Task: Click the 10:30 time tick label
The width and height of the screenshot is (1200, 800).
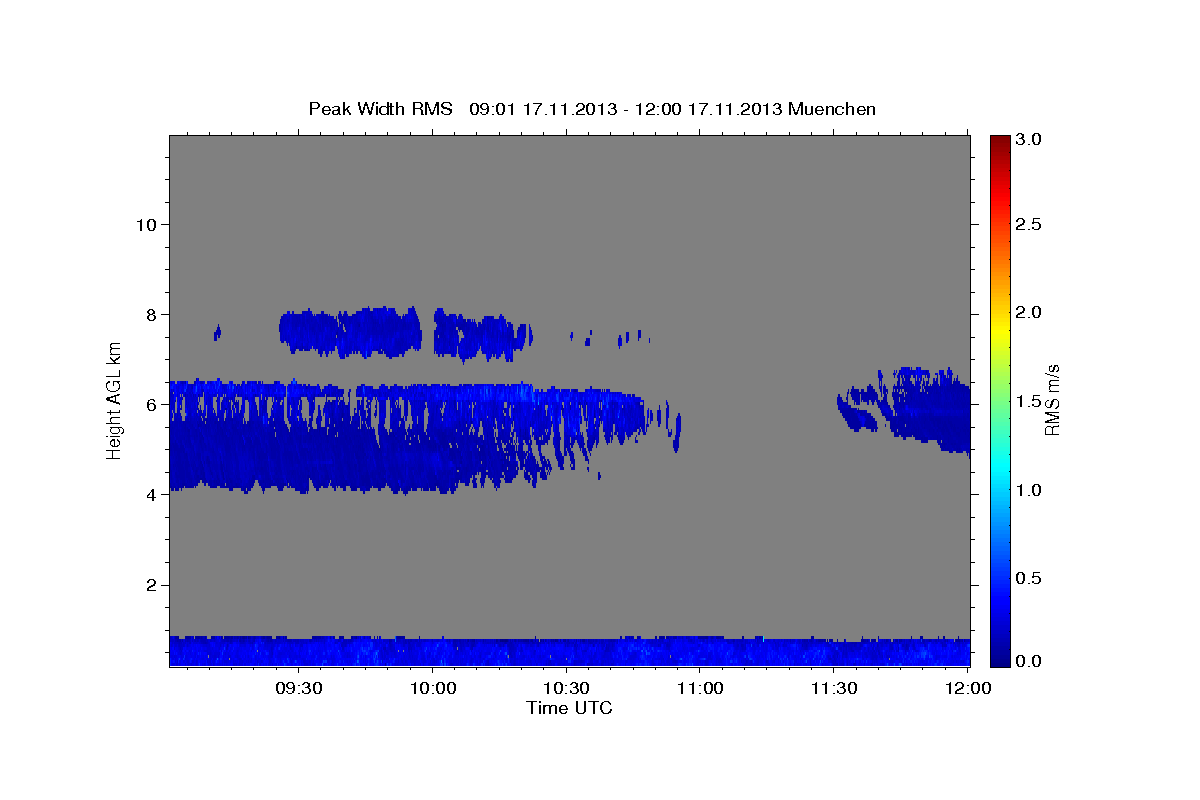Action: (566, 688)
